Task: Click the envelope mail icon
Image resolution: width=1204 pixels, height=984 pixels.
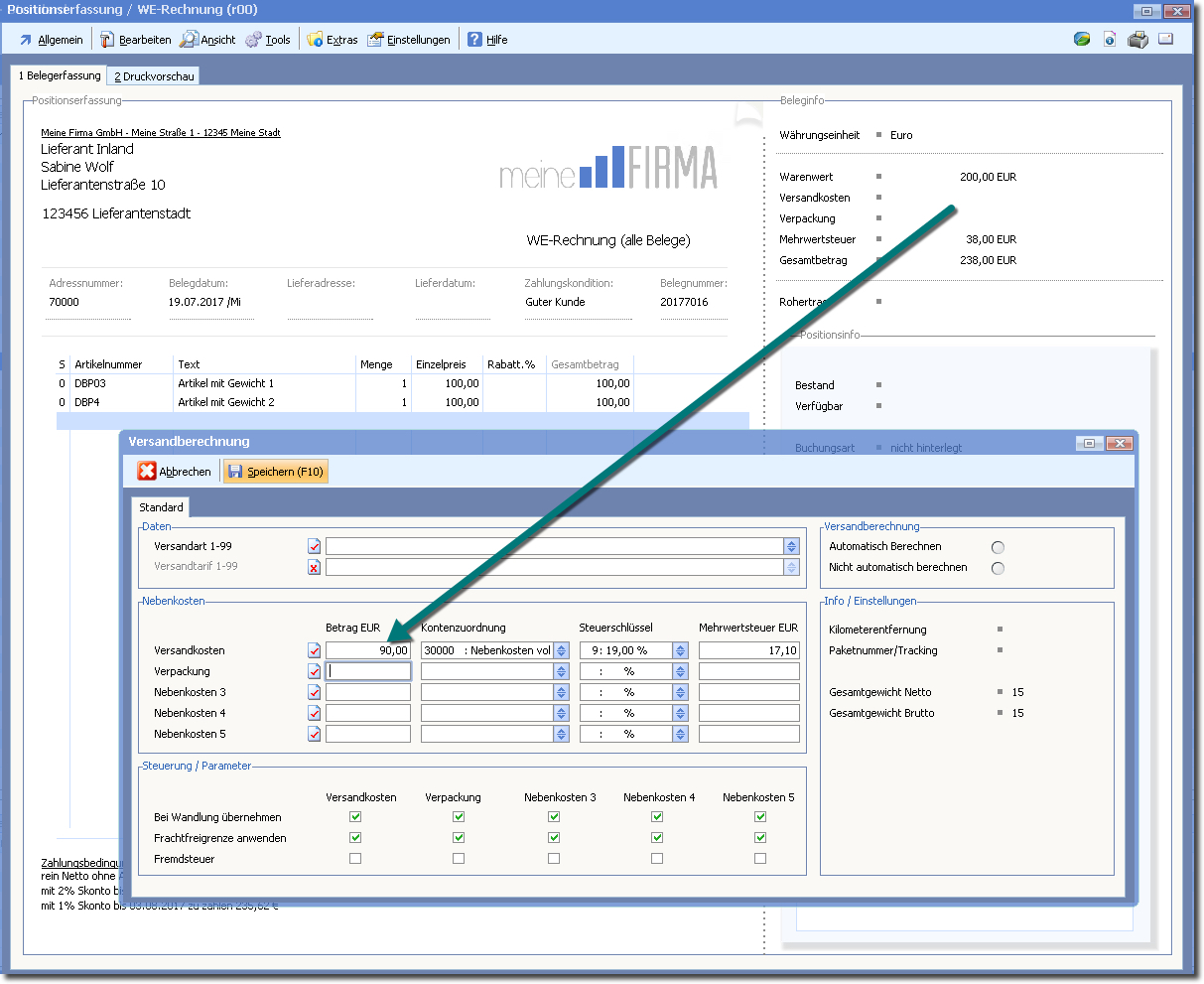Action: (1166, 40)
